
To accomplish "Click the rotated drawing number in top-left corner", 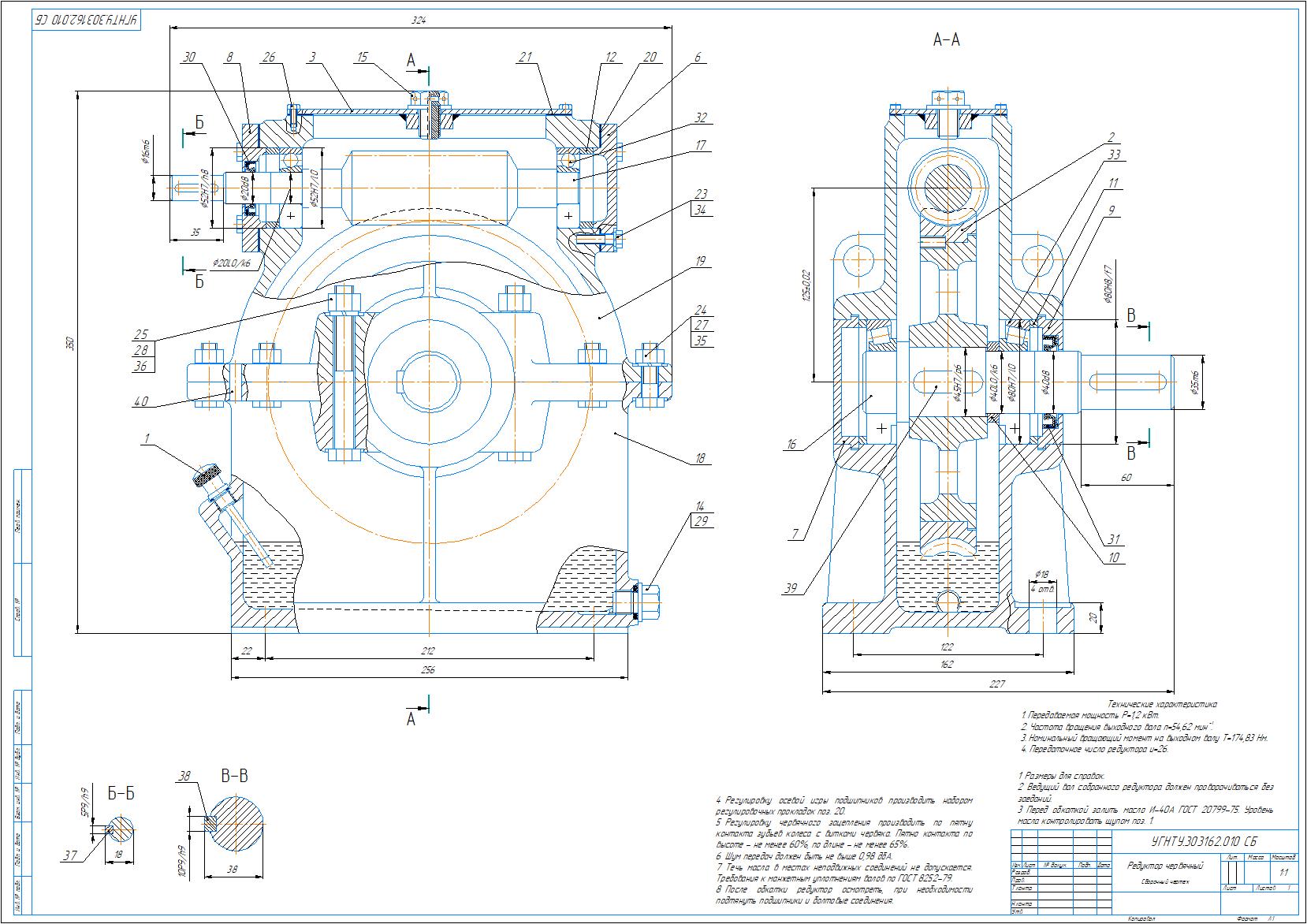I will click(85, 20).
